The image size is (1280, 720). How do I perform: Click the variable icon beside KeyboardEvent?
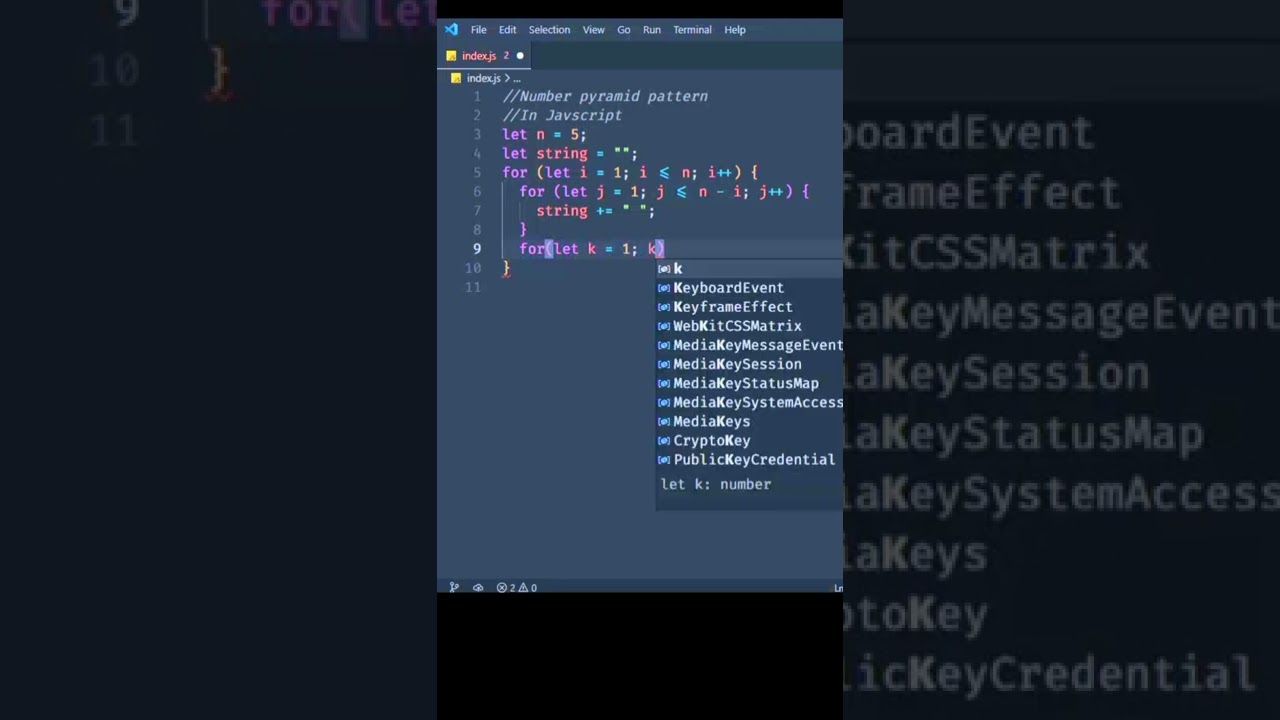point(664,288)
